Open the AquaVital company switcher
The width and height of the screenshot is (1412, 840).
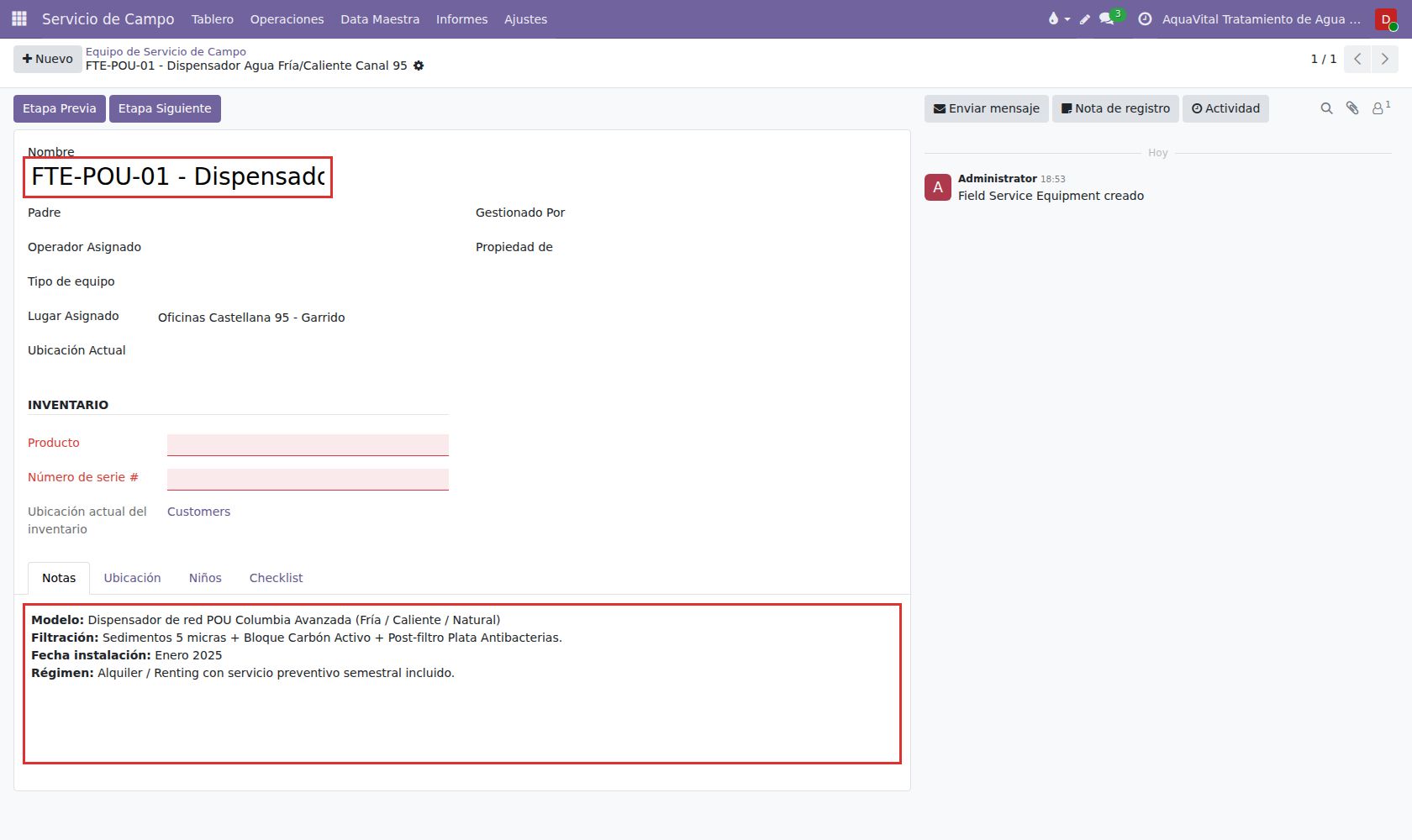pyautogui.click(x=1261, y=18)
